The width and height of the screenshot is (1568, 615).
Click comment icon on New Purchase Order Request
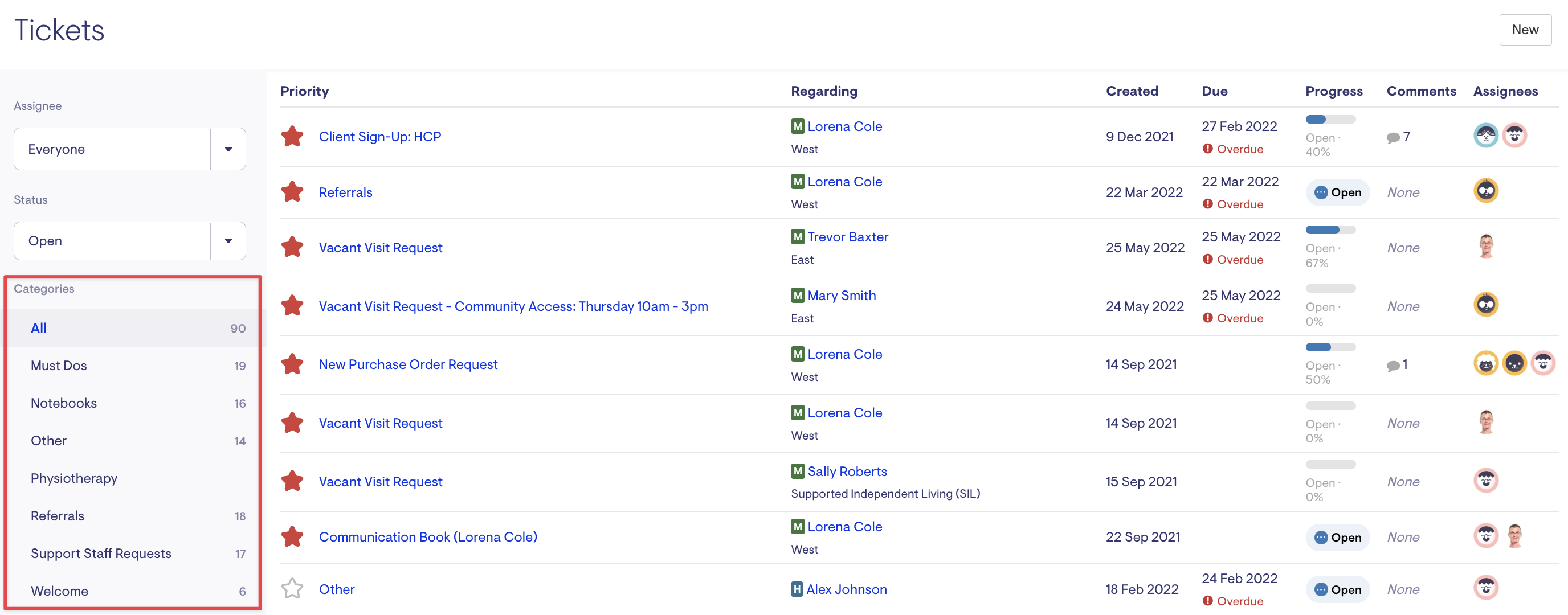(x=1392, y=365)
